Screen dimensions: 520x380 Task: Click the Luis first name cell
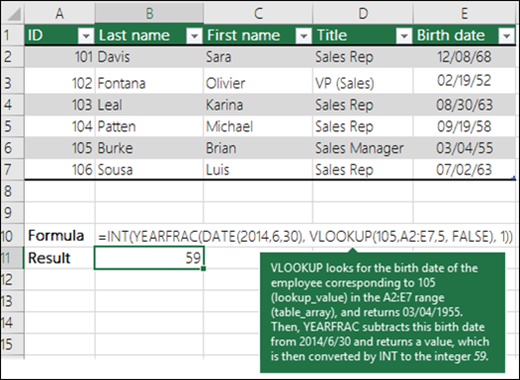click(258, 169)
